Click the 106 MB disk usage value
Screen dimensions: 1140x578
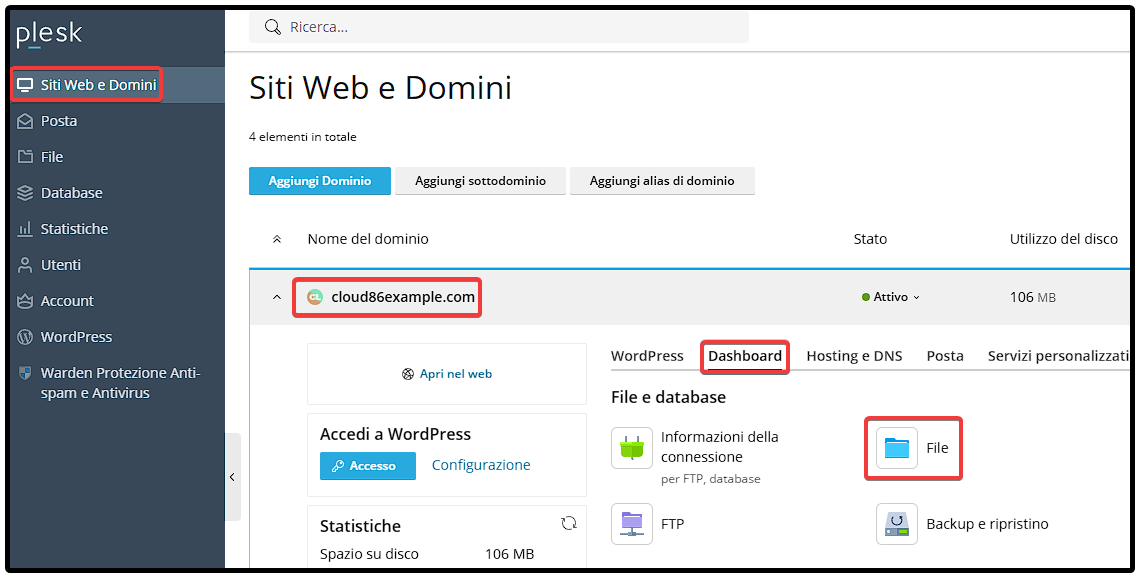click(x=1032, y=297)
